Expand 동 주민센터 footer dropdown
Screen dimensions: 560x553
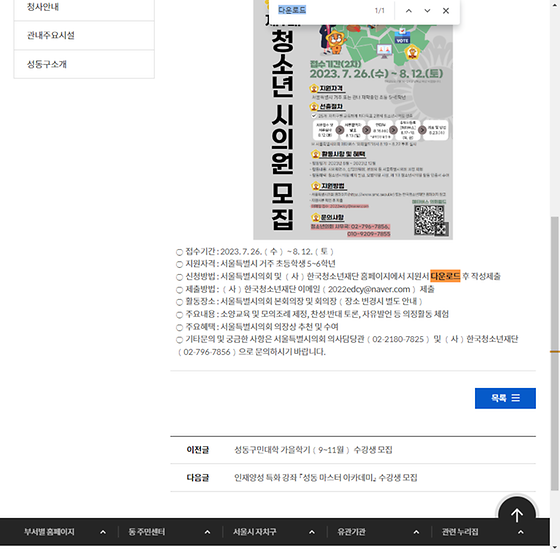pyautogui.click(x=170, y=532)
